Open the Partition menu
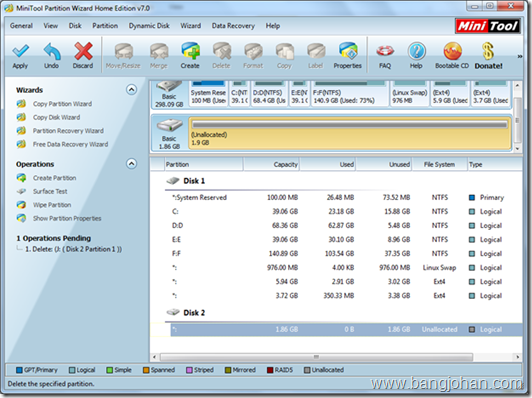 coord(105,26)
